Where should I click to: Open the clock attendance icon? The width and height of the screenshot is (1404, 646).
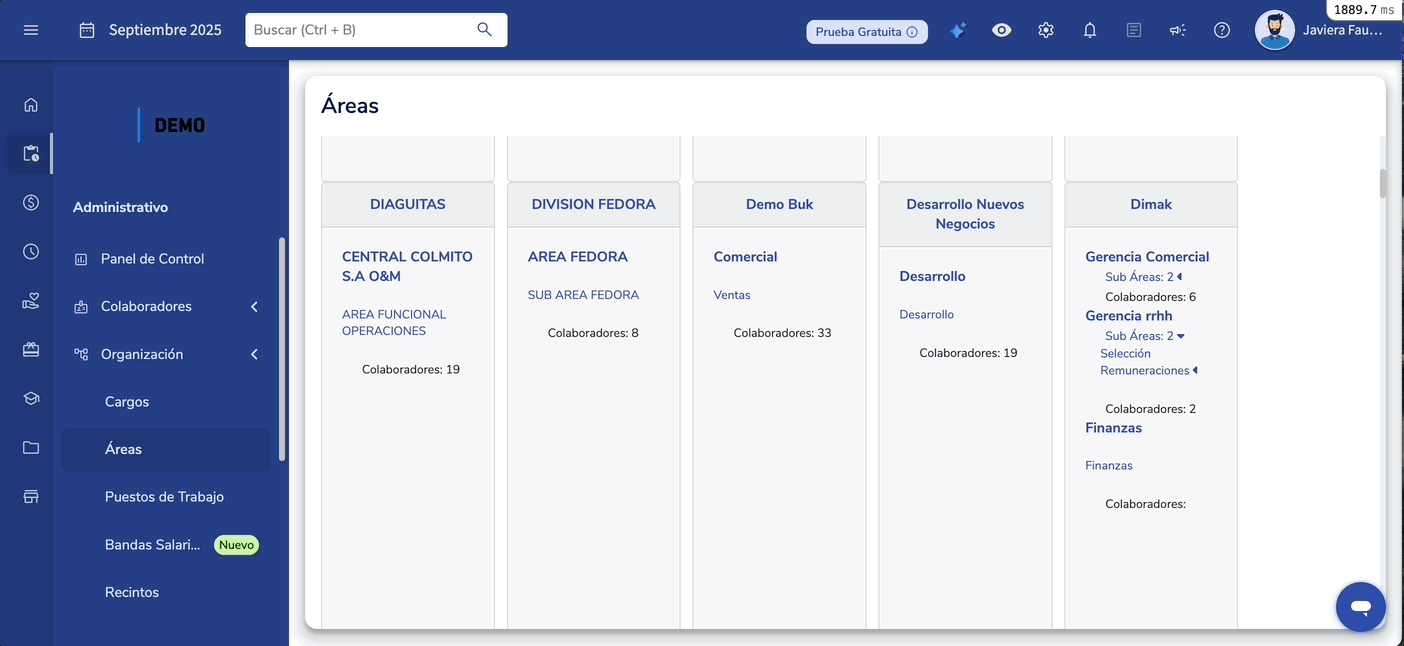pyautogui.click(x=31, y=252)
